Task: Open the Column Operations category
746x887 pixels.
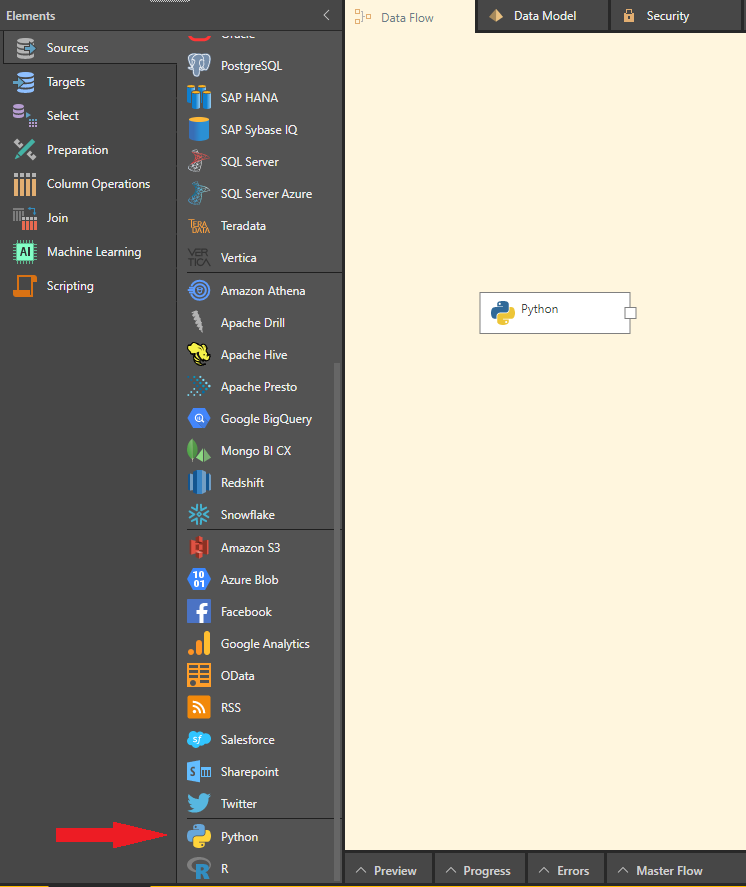Action: tap(90, 184)
